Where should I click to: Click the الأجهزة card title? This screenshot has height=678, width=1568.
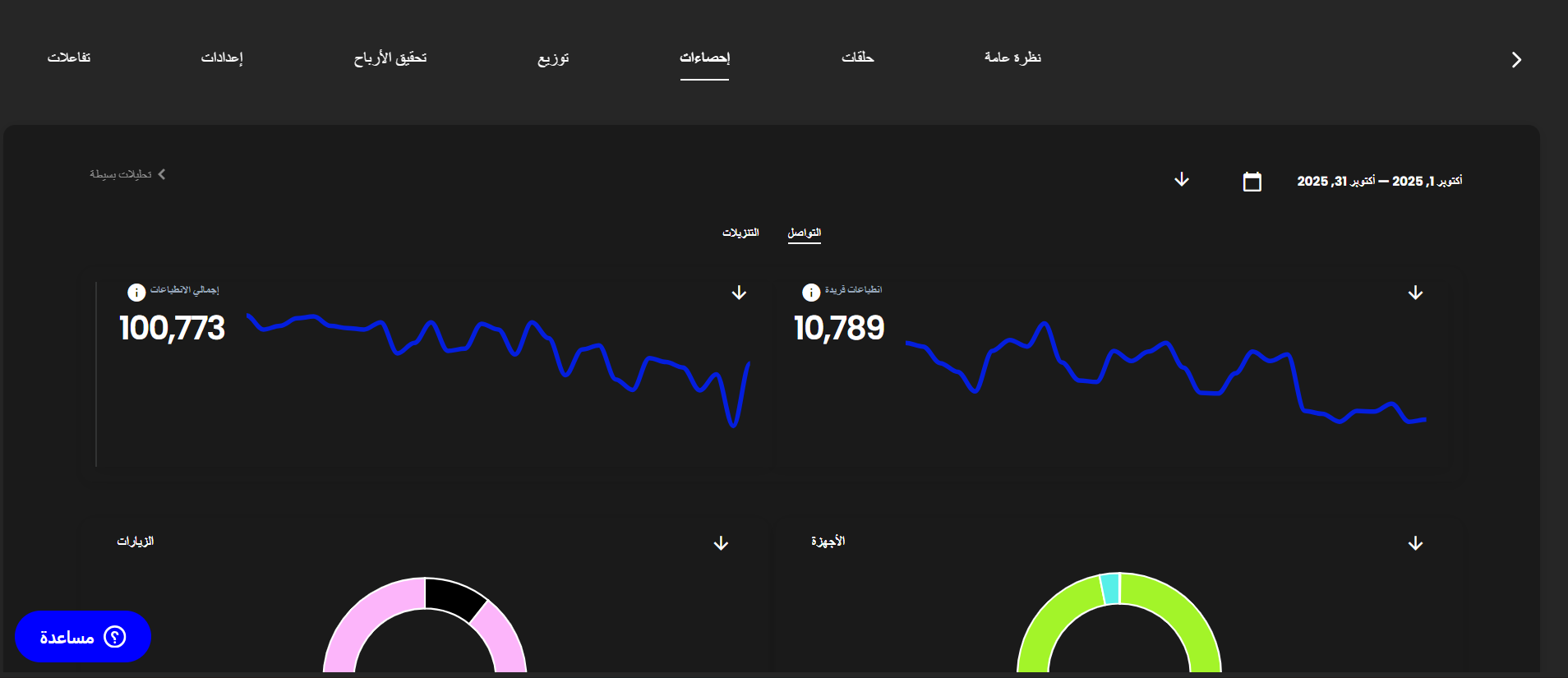[x=828, y=541]
